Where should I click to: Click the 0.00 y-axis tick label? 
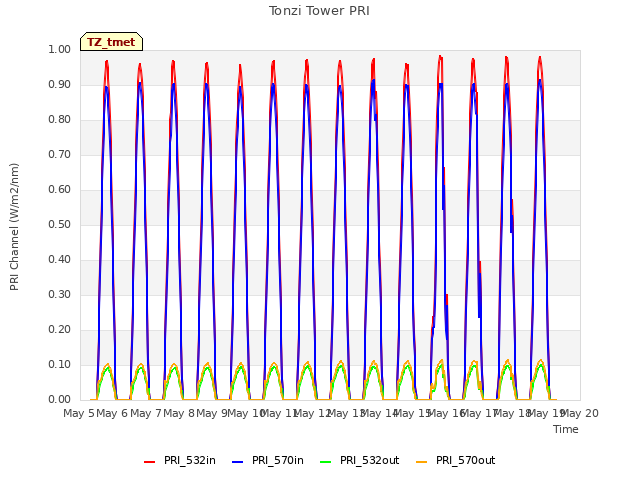60,400
